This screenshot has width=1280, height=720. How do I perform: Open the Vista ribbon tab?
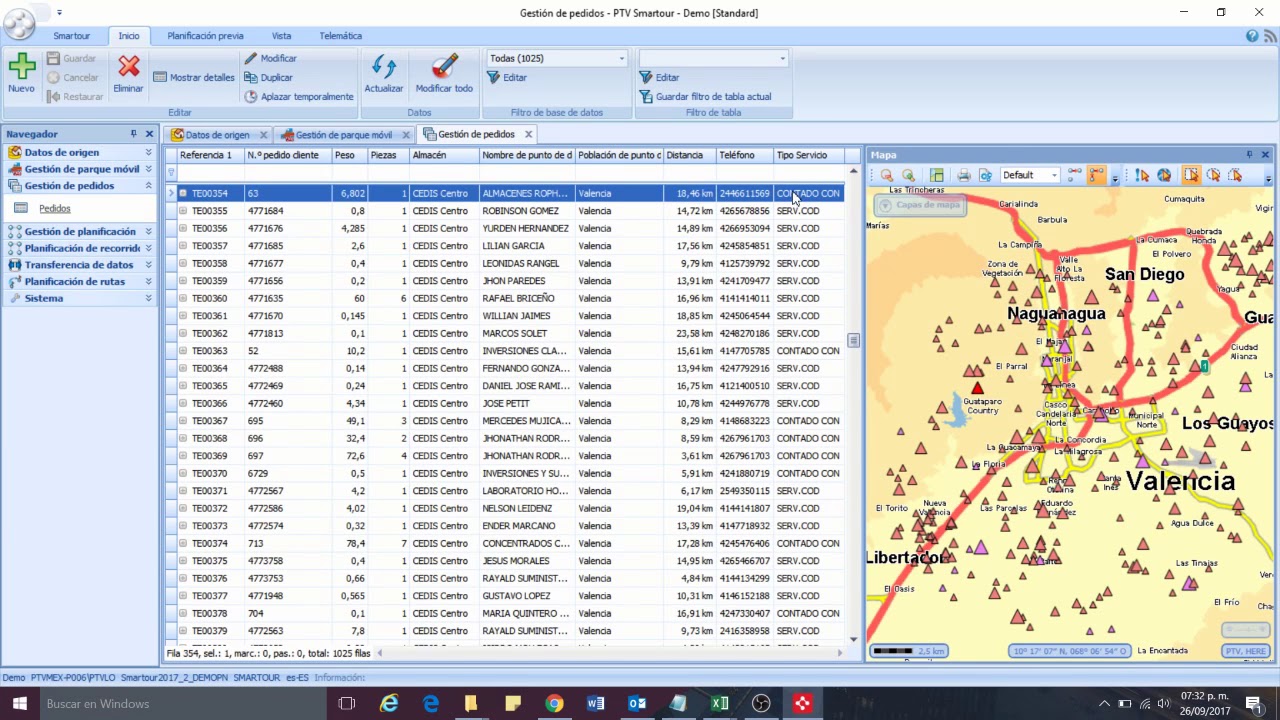click(x=281, y=36)
